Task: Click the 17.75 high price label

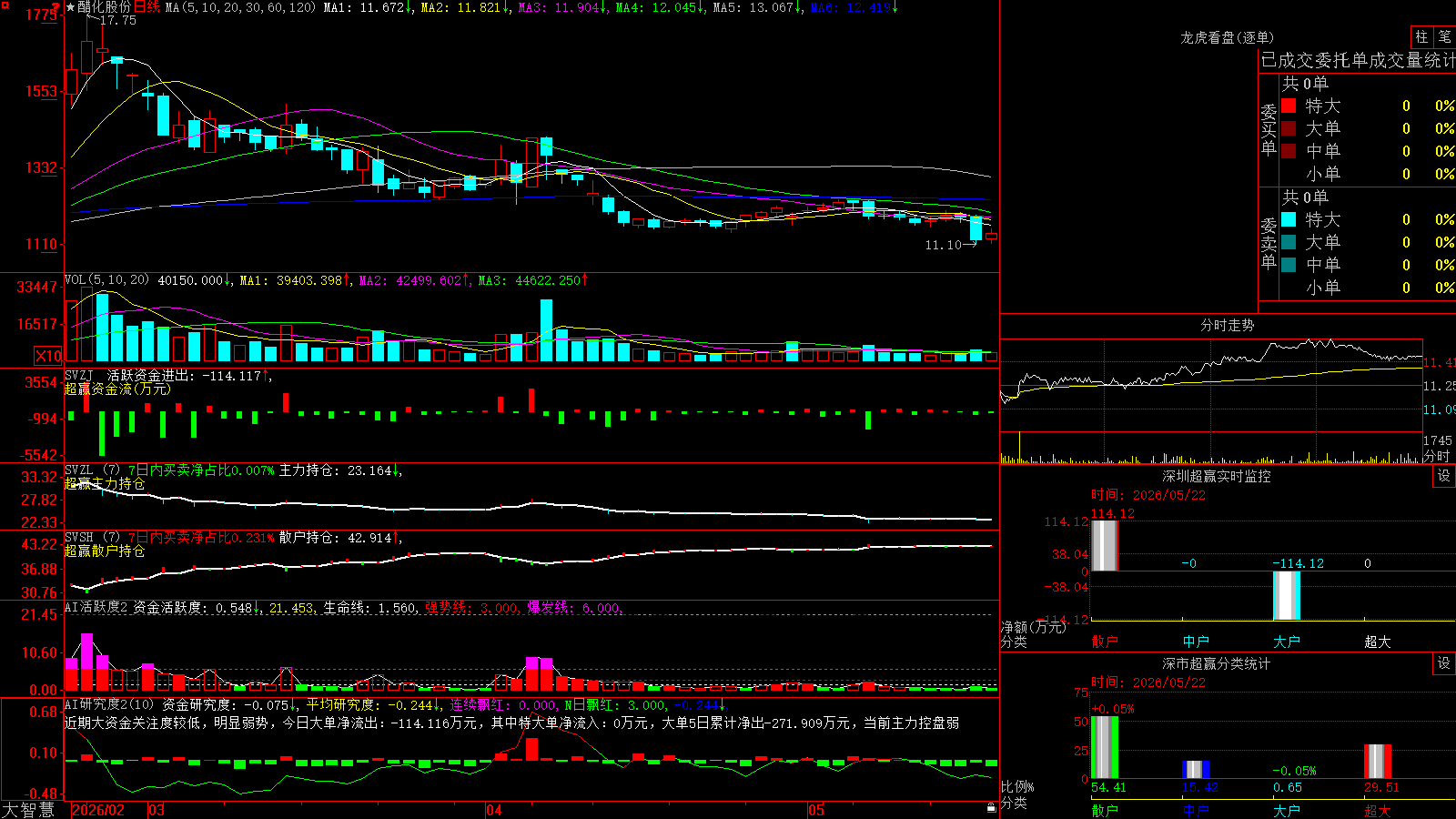Action: coord(117,20)
